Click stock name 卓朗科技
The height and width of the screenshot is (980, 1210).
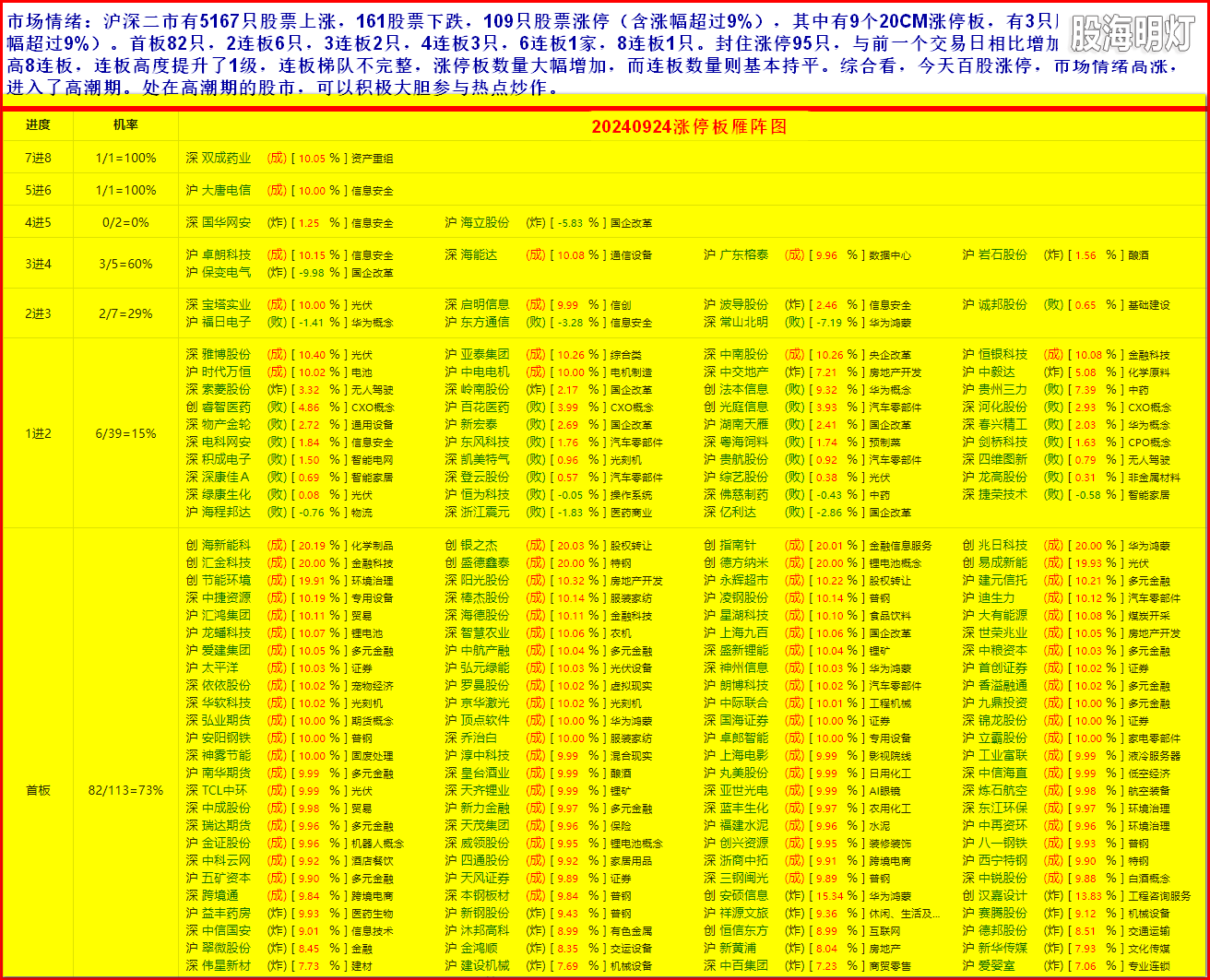tap(226, 254)
